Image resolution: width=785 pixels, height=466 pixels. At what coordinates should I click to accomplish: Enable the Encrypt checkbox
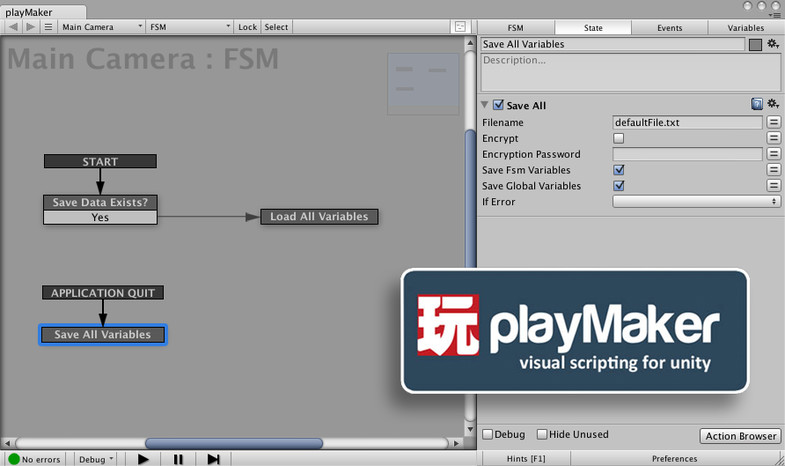pos(619,138)
